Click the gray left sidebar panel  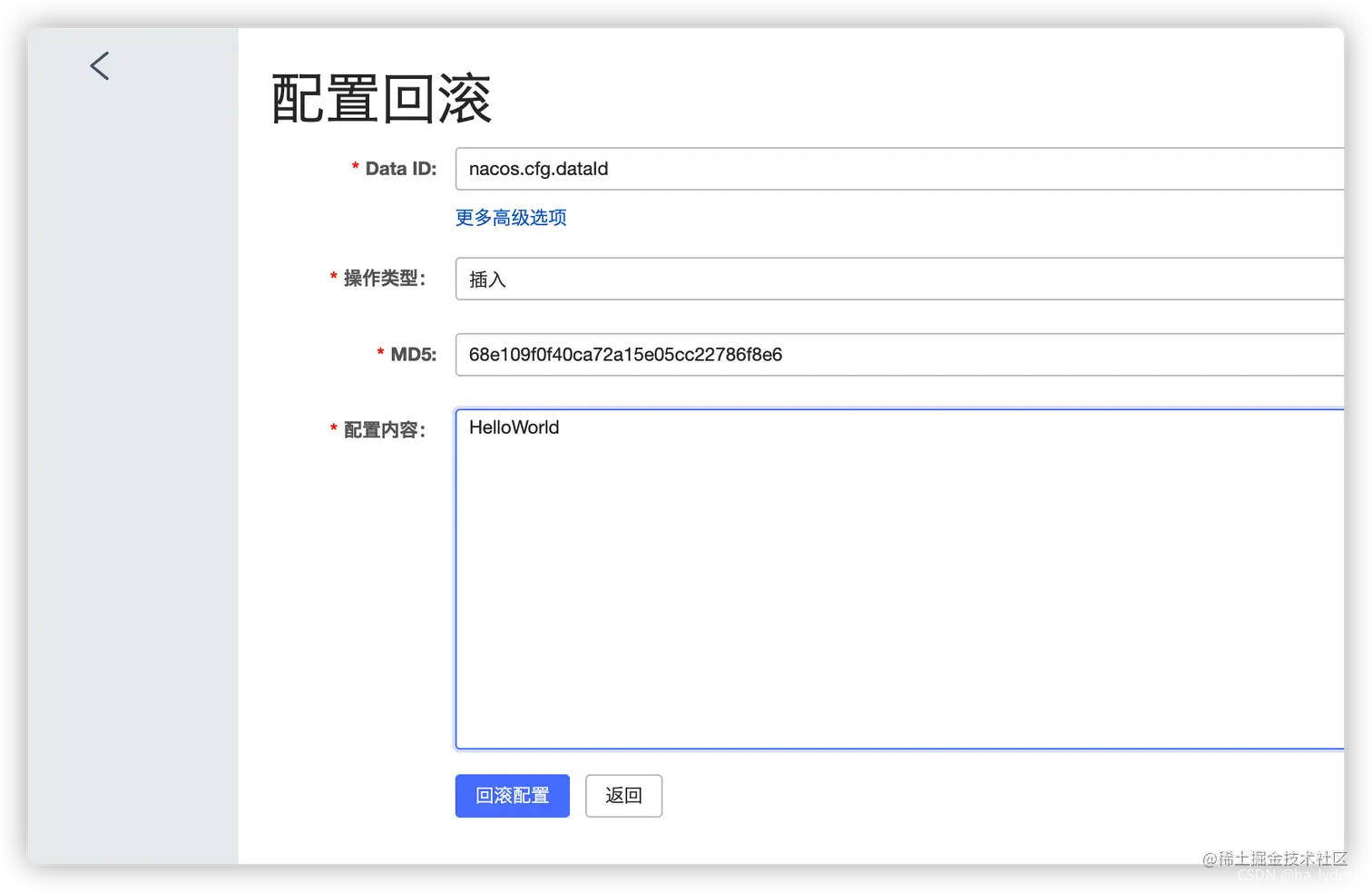pos(132,454)
